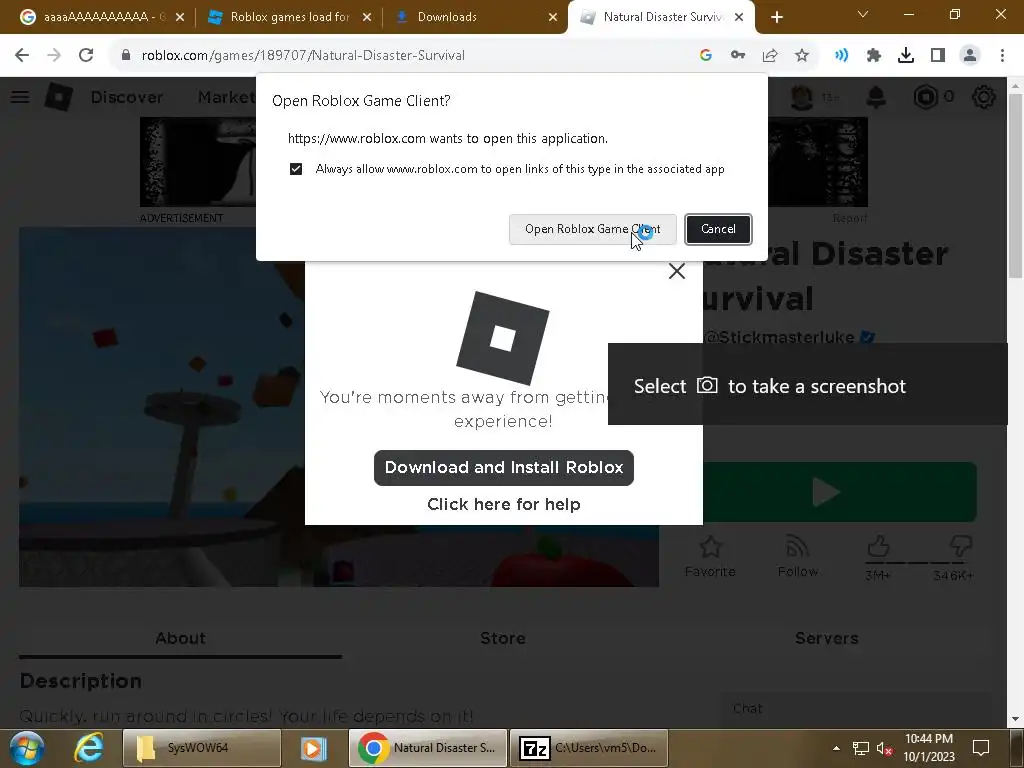1024x768 pixels.
Task: Switch to the Downloads tab
Action: (x=475, y=17)
